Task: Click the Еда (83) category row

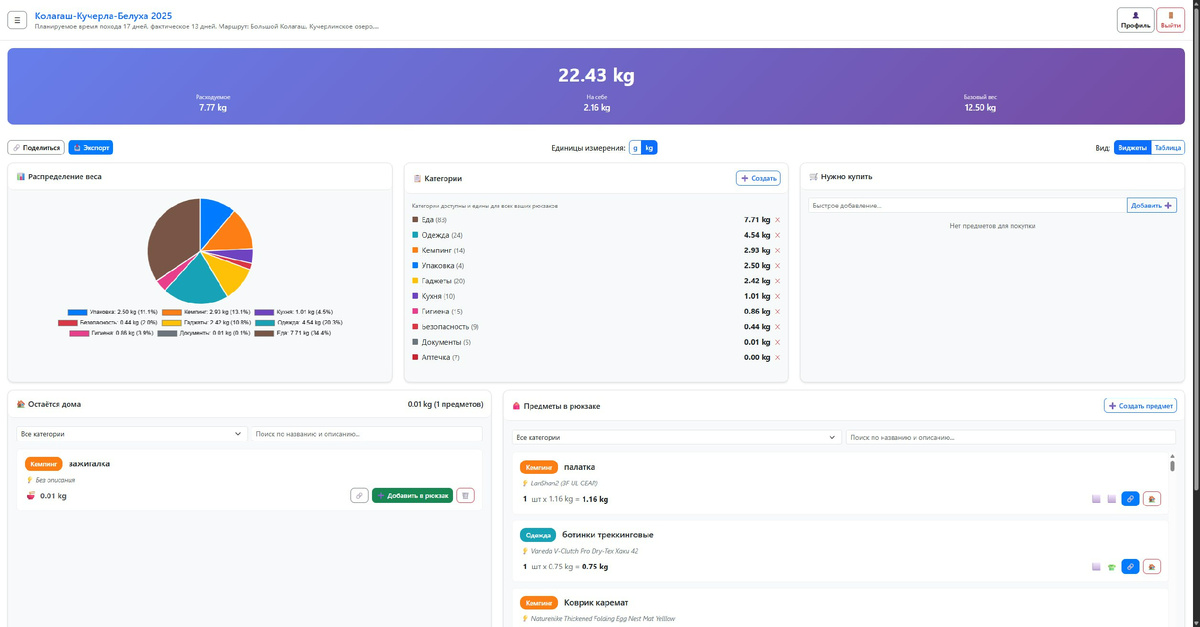Action: coord(596,220)
